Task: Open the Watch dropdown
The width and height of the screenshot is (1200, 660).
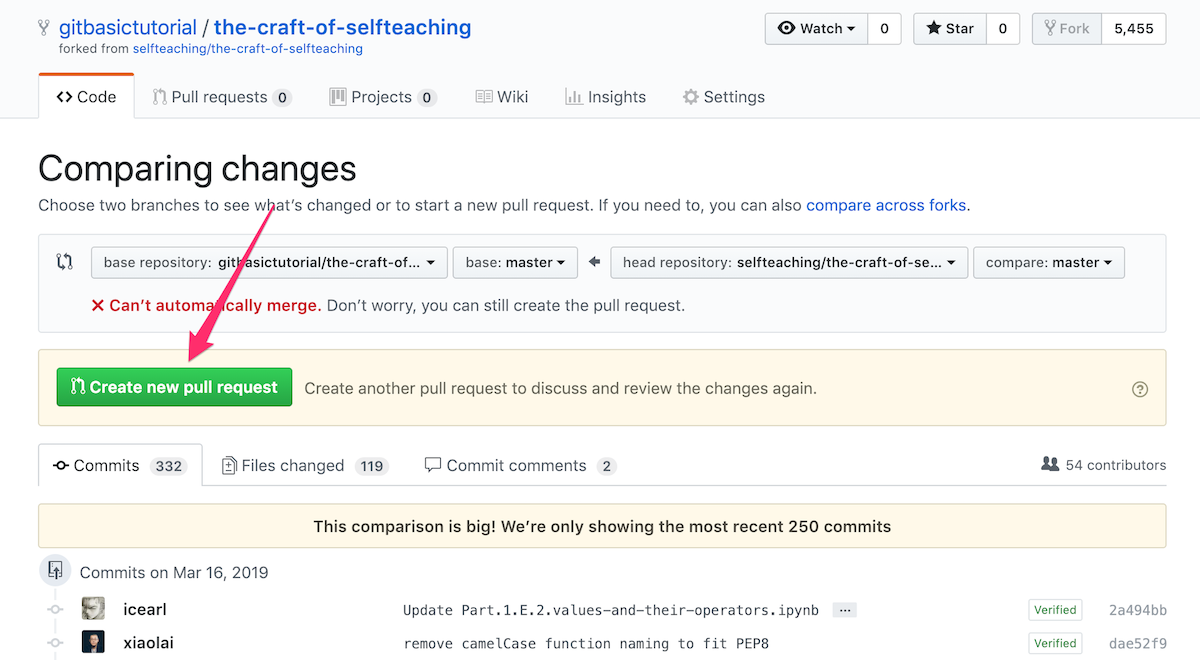Action: (817, 29)
